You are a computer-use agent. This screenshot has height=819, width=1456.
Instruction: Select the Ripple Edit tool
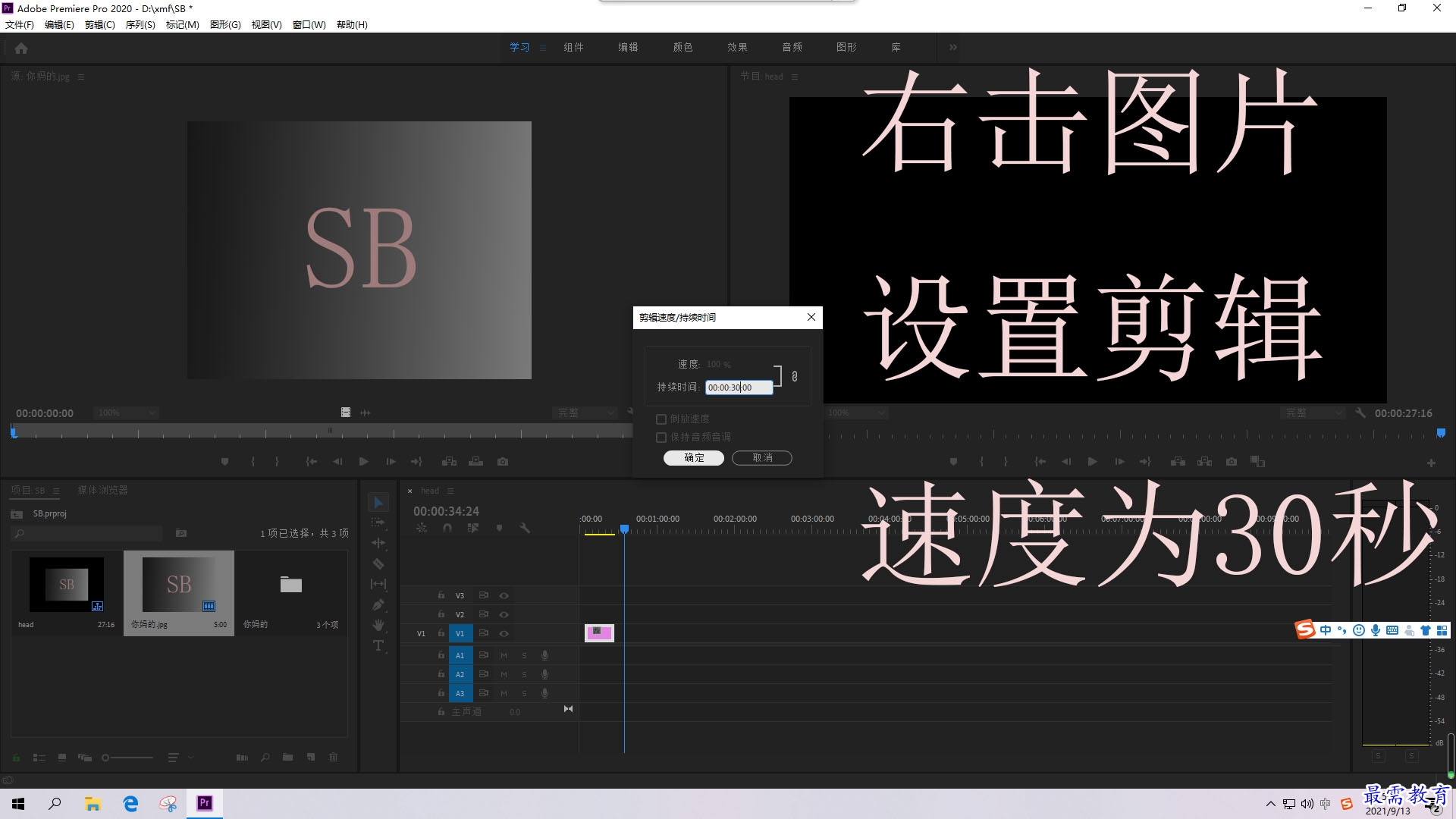pyautogui.click(x=378, y=543)
